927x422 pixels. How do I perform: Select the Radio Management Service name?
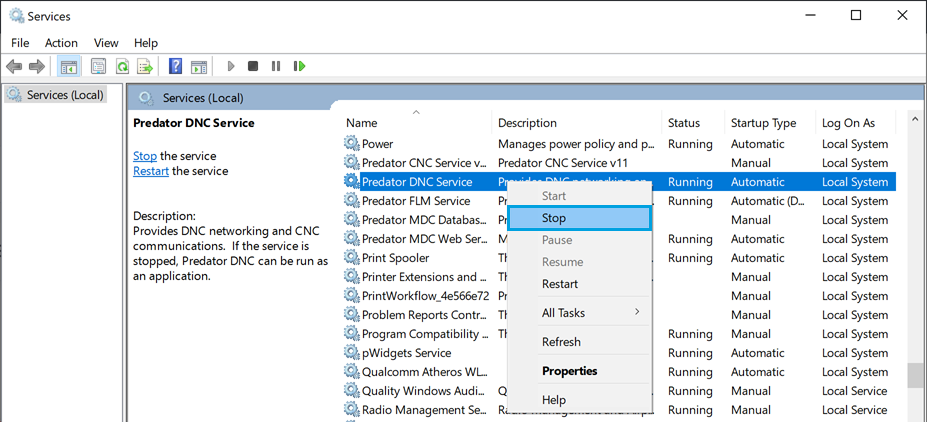[423, 410]
